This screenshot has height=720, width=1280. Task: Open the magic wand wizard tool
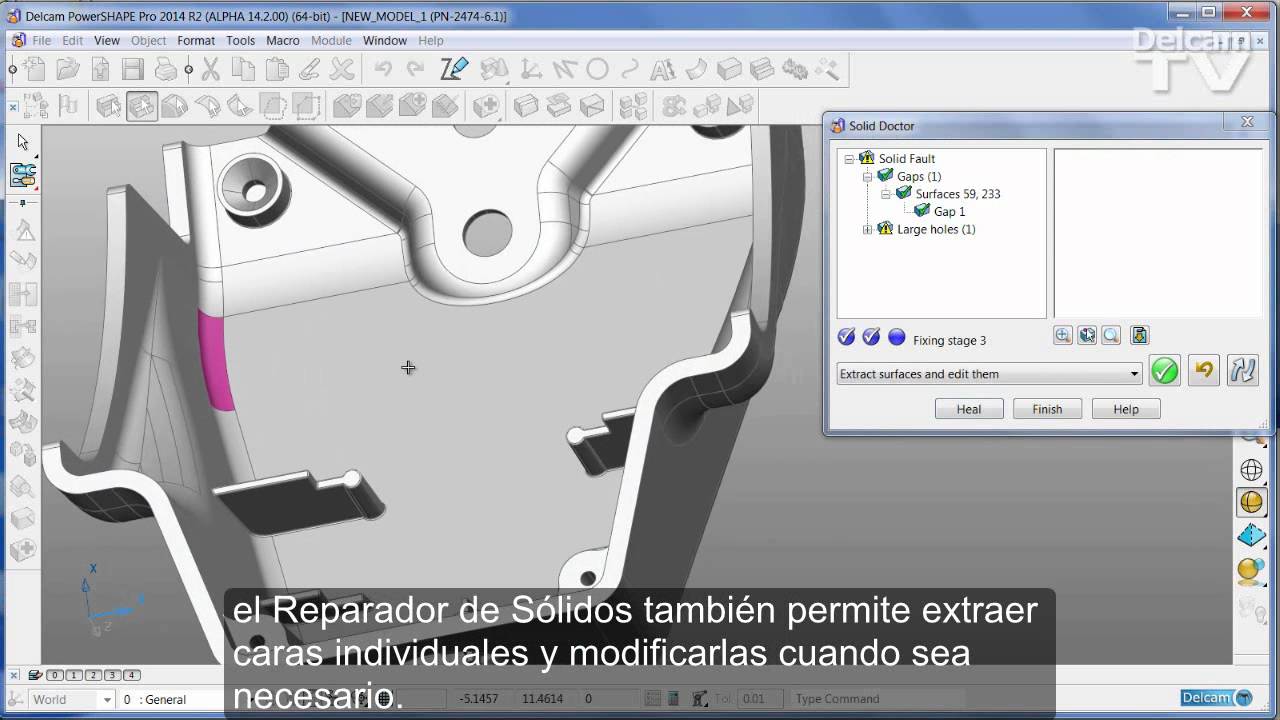pos(828,69)
